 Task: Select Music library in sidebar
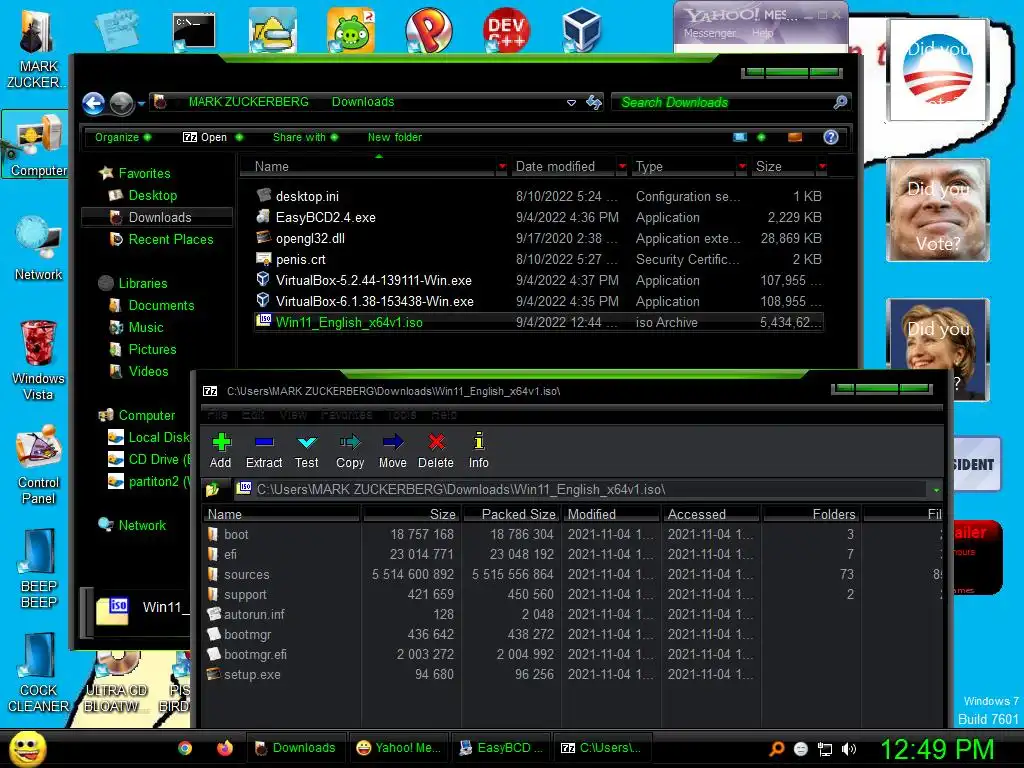click(146, 327)
